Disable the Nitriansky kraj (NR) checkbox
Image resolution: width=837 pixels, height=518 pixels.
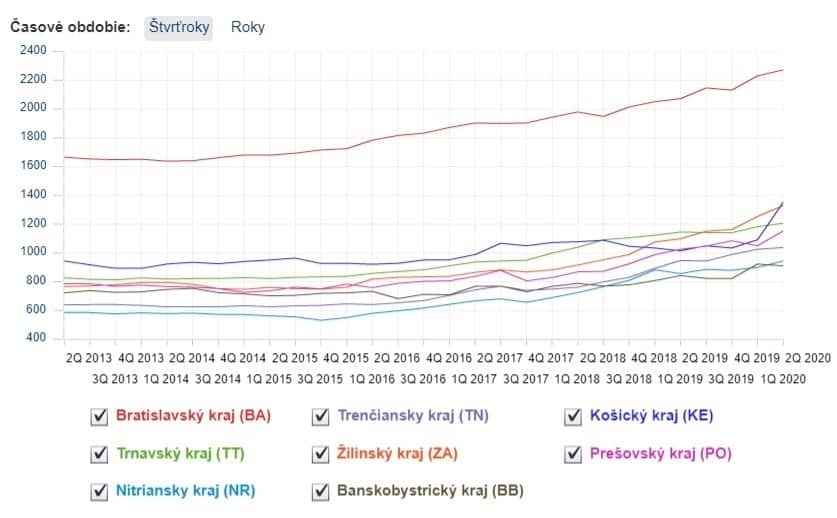99,491
